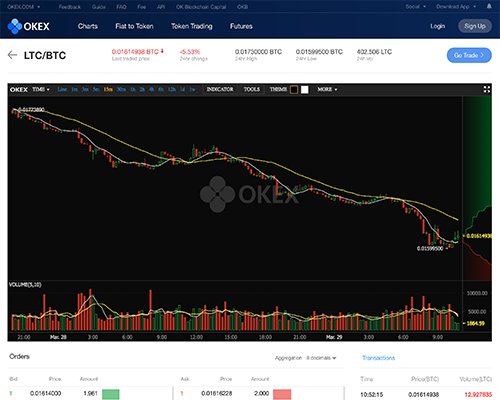Toggle fullscreen chart icon
The height and width of the screenshot is (400, 500).
[x=487, y=89]
